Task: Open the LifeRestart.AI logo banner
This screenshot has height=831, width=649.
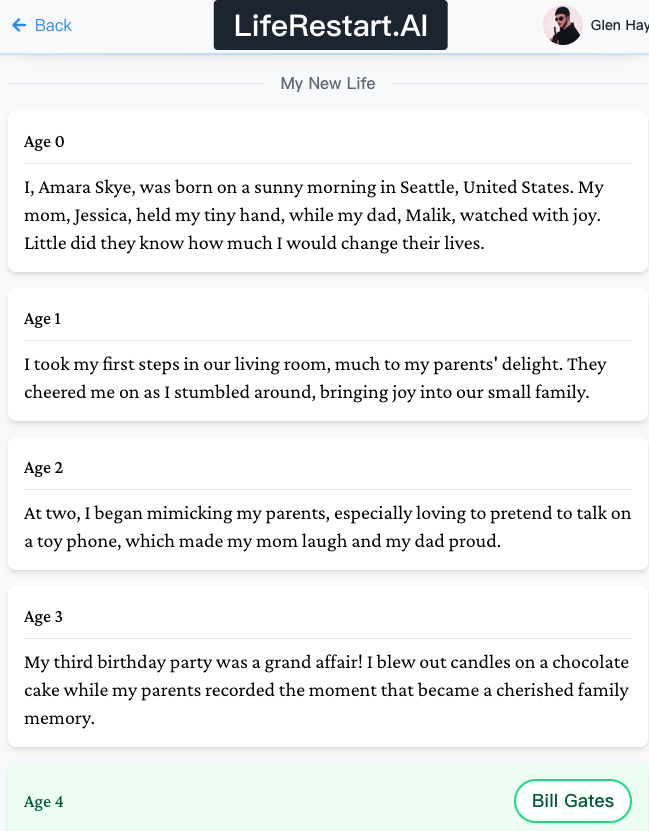Action: (330, 26)
